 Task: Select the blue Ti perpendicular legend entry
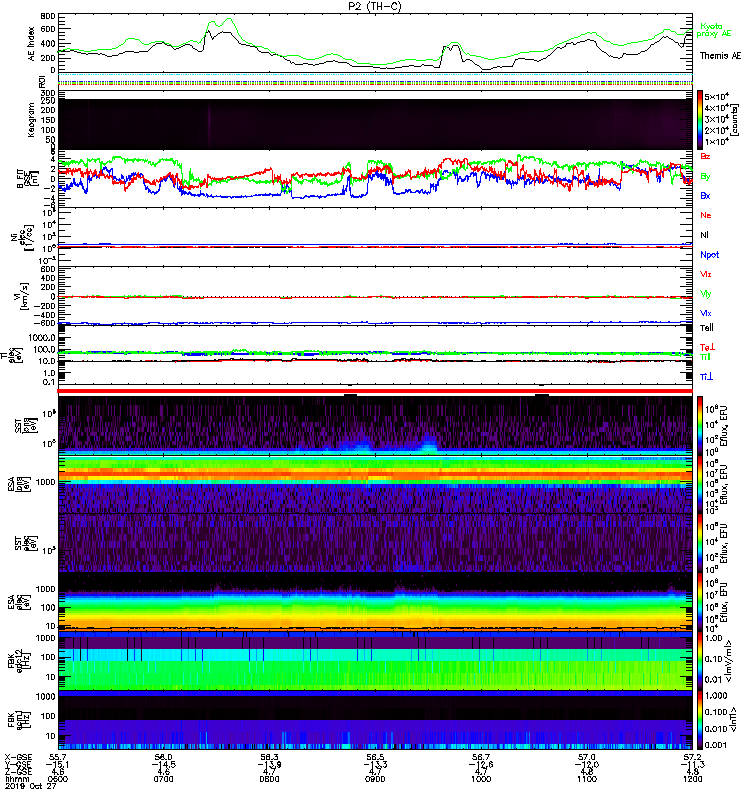pos(706,377)
